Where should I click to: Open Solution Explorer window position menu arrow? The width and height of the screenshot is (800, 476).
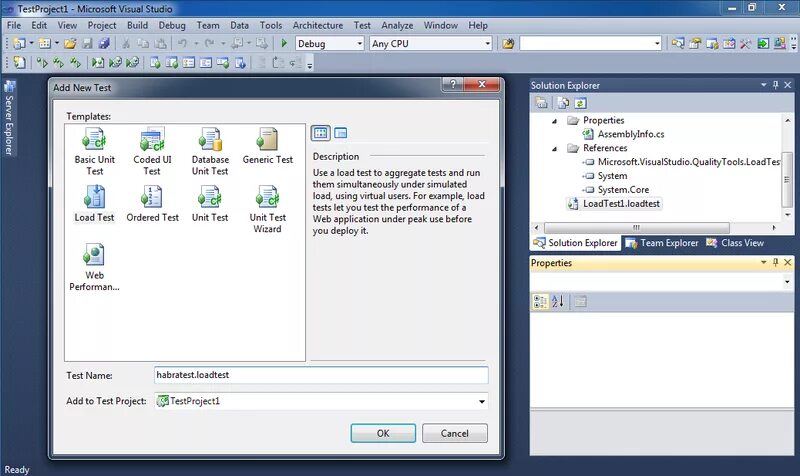tap(764, 85)
